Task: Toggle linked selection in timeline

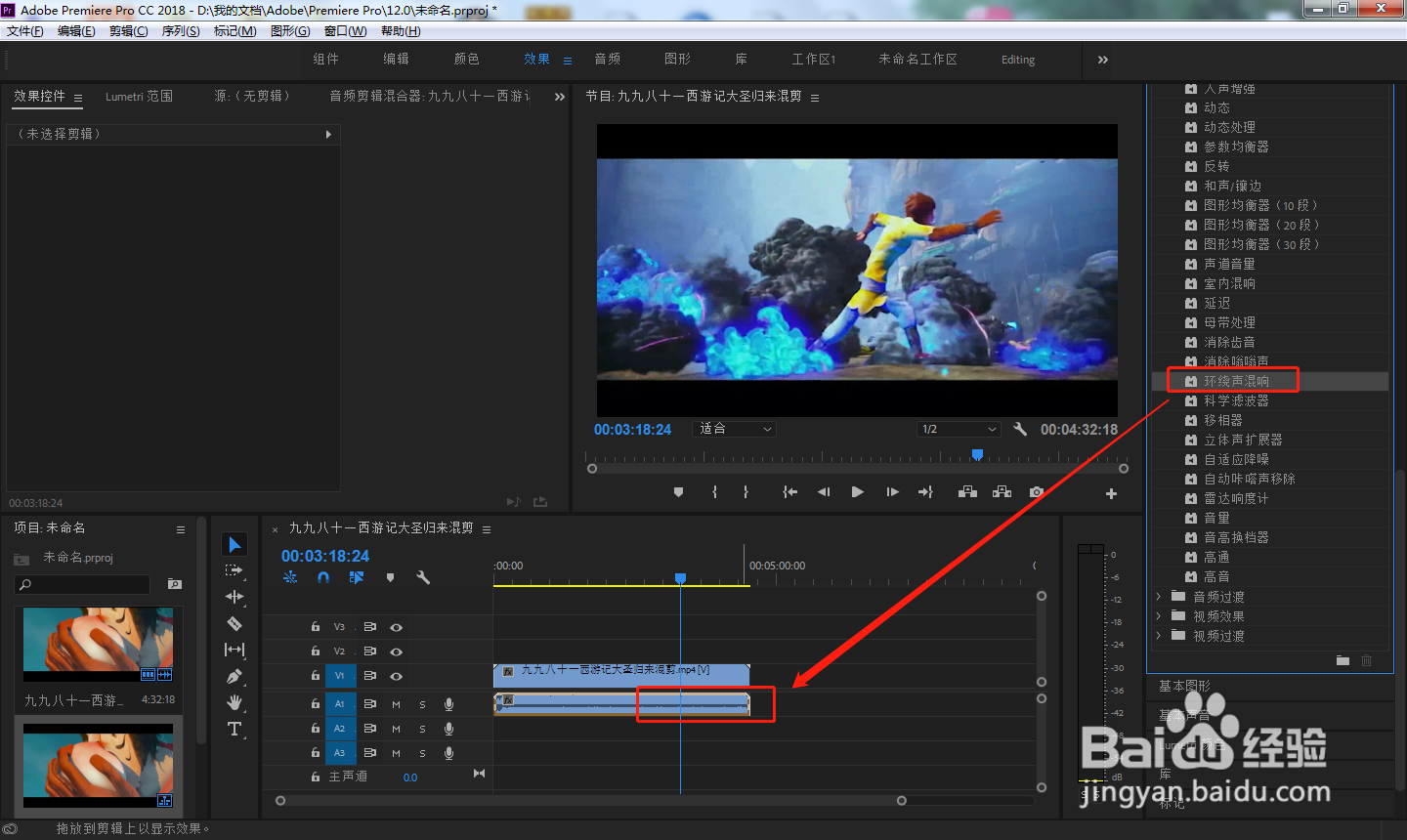Action: [x=357, y=577]
